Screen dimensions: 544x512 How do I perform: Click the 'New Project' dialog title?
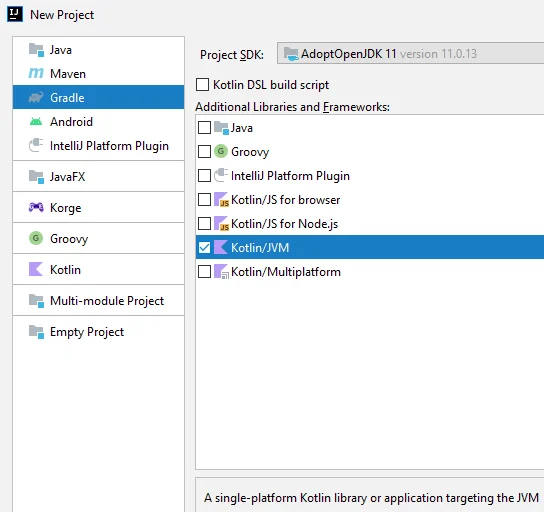(62, 15)
